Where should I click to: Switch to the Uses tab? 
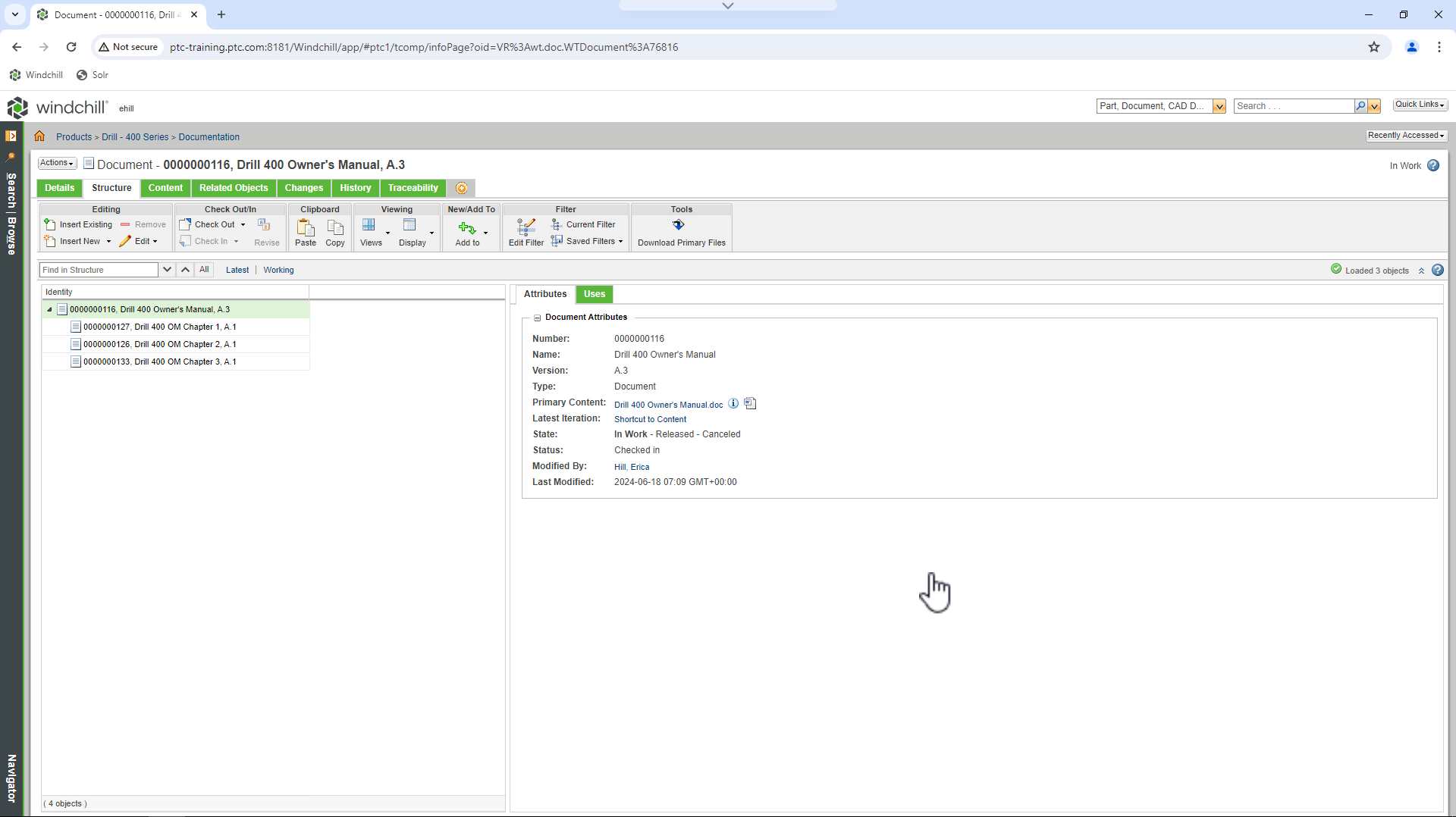tap(595, 294)
